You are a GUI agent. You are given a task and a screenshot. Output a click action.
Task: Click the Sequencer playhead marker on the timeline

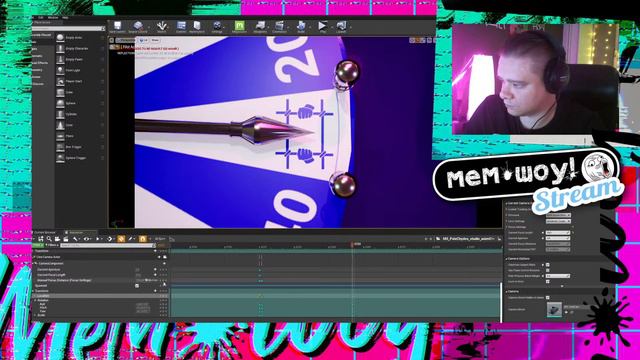353,244
